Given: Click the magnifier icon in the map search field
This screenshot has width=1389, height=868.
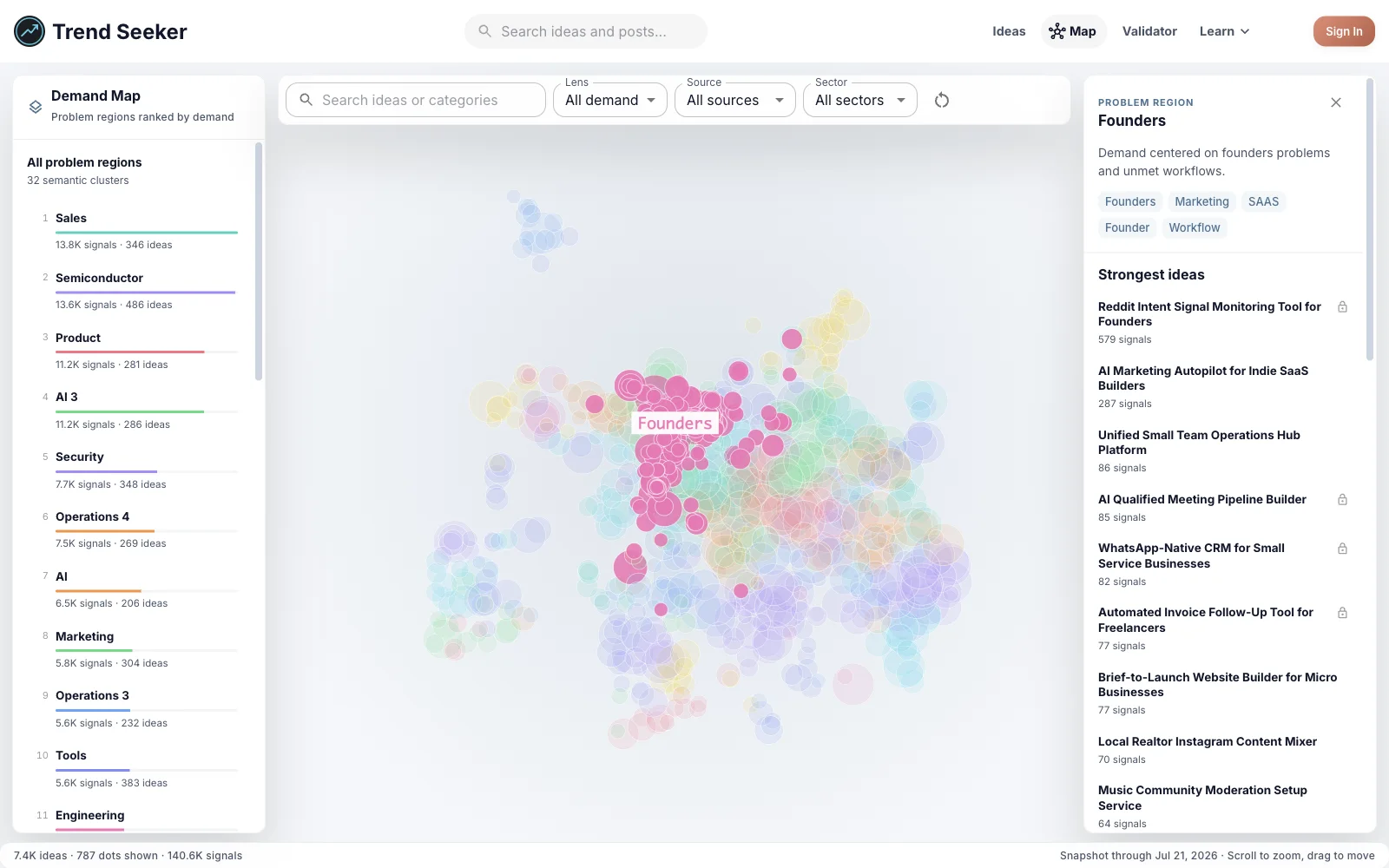Looking at the screenshot, I should 306,100.
